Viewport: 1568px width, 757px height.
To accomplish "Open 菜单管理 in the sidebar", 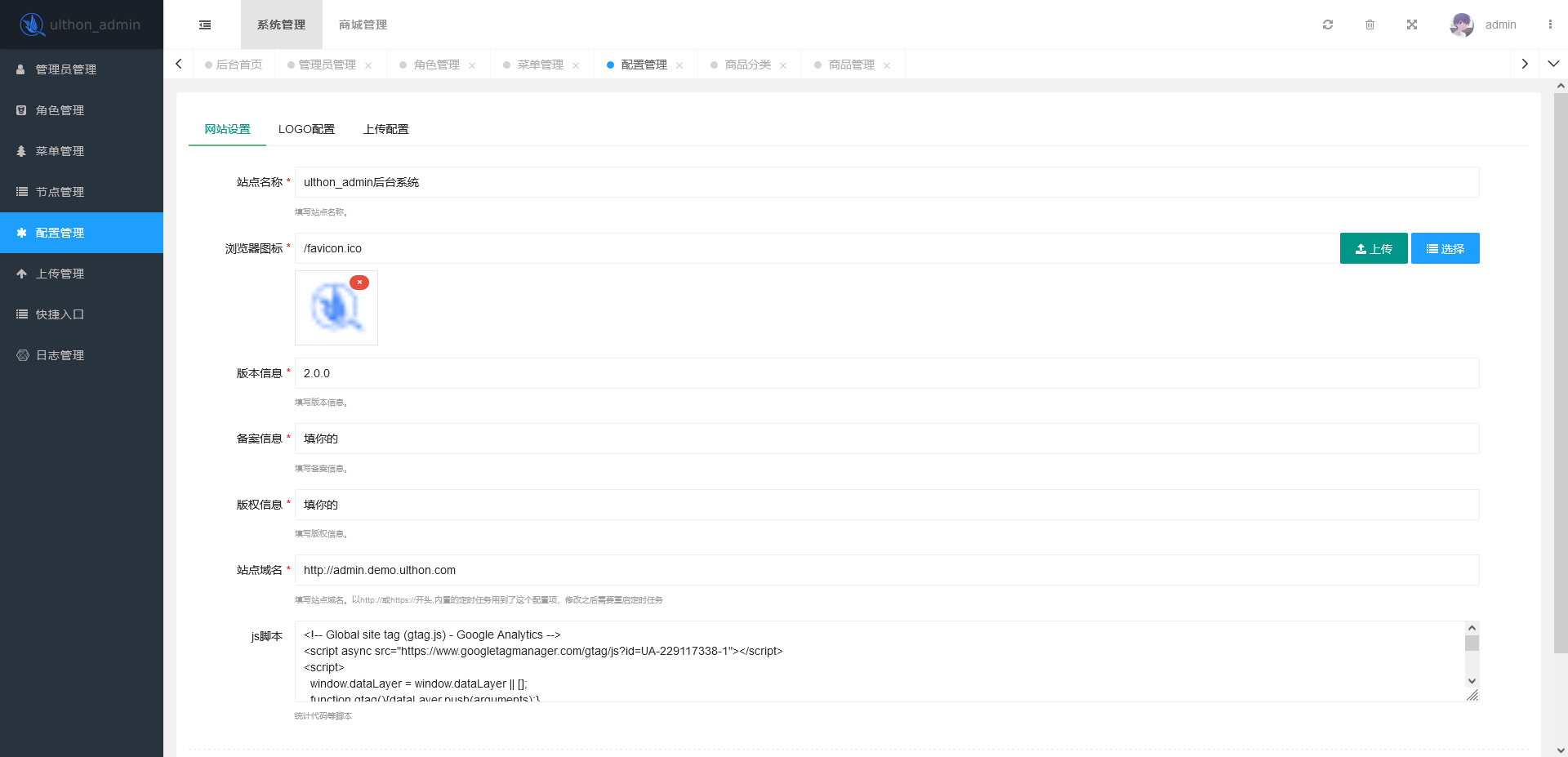I will click(82, 151).
